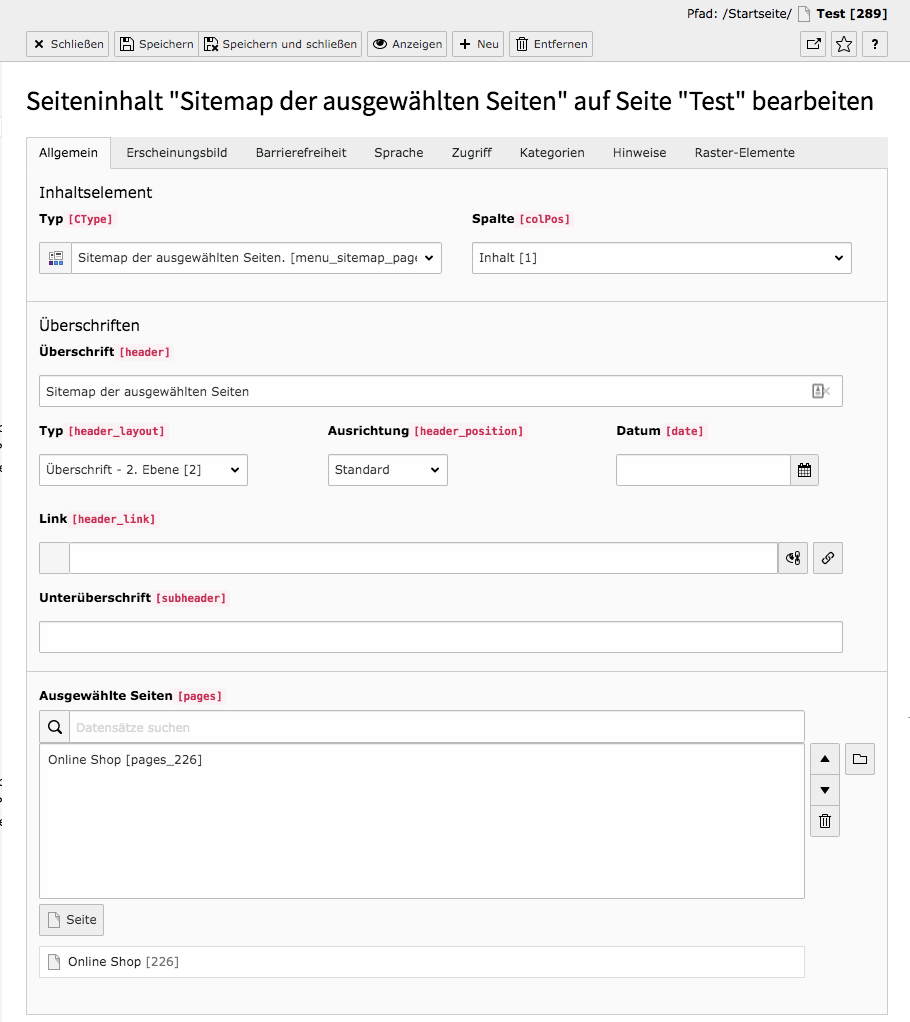Screen dimensions: 910x1022
Task: Open the Raster-Elemente tab
Action: point(744,153)
